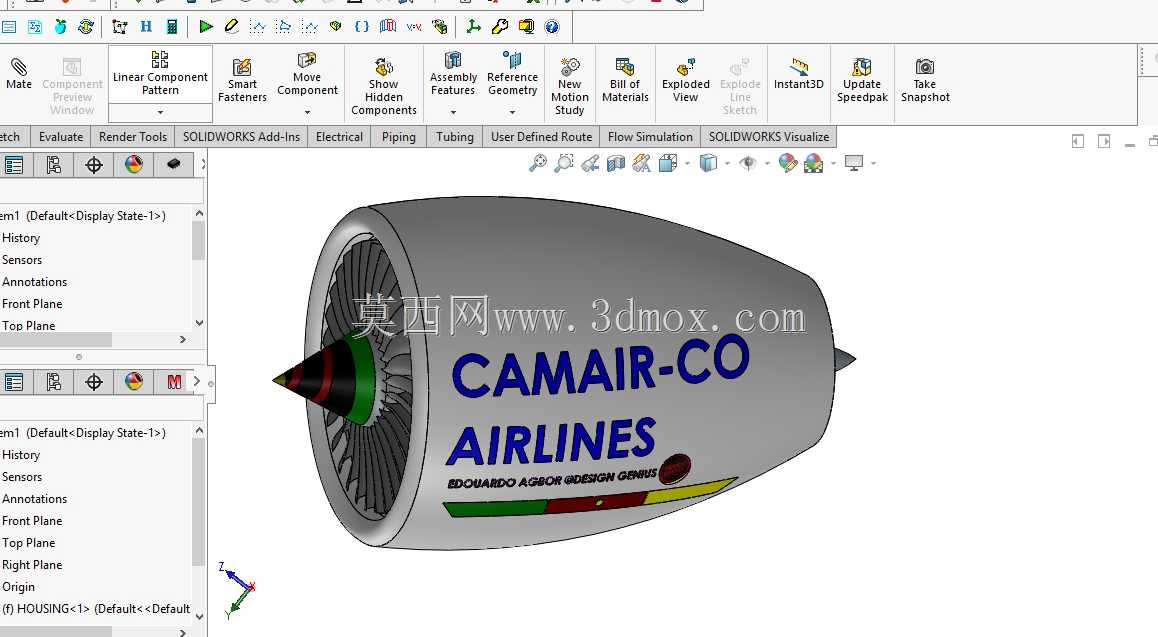
Task: Open the Electrical tab
Action: pos(339,137)
